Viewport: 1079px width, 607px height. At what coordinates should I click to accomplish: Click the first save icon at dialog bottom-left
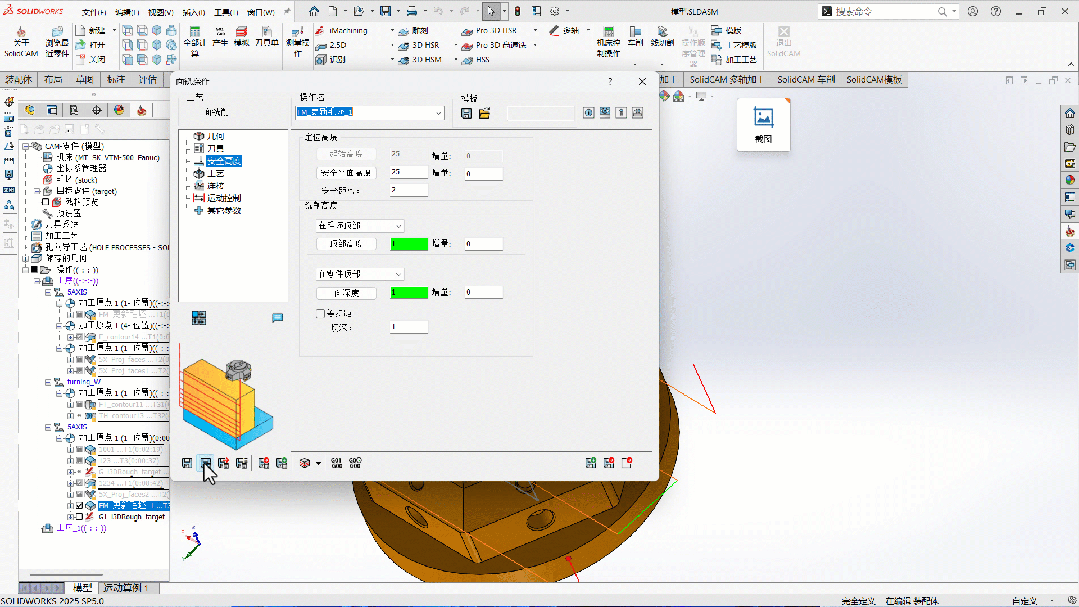point(187,463)
